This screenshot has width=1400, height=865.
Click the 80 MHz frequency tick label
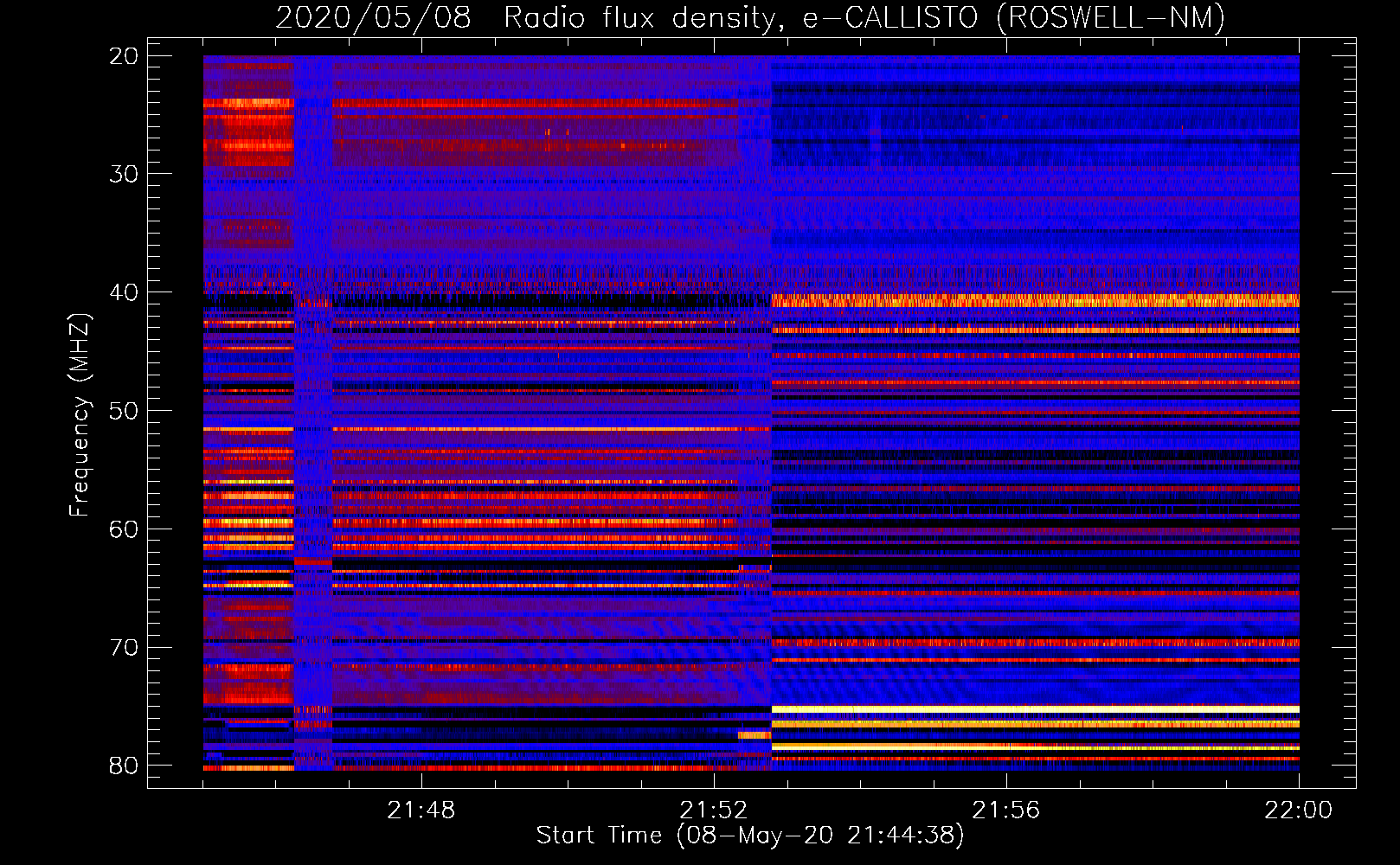(x=124, y=766)
